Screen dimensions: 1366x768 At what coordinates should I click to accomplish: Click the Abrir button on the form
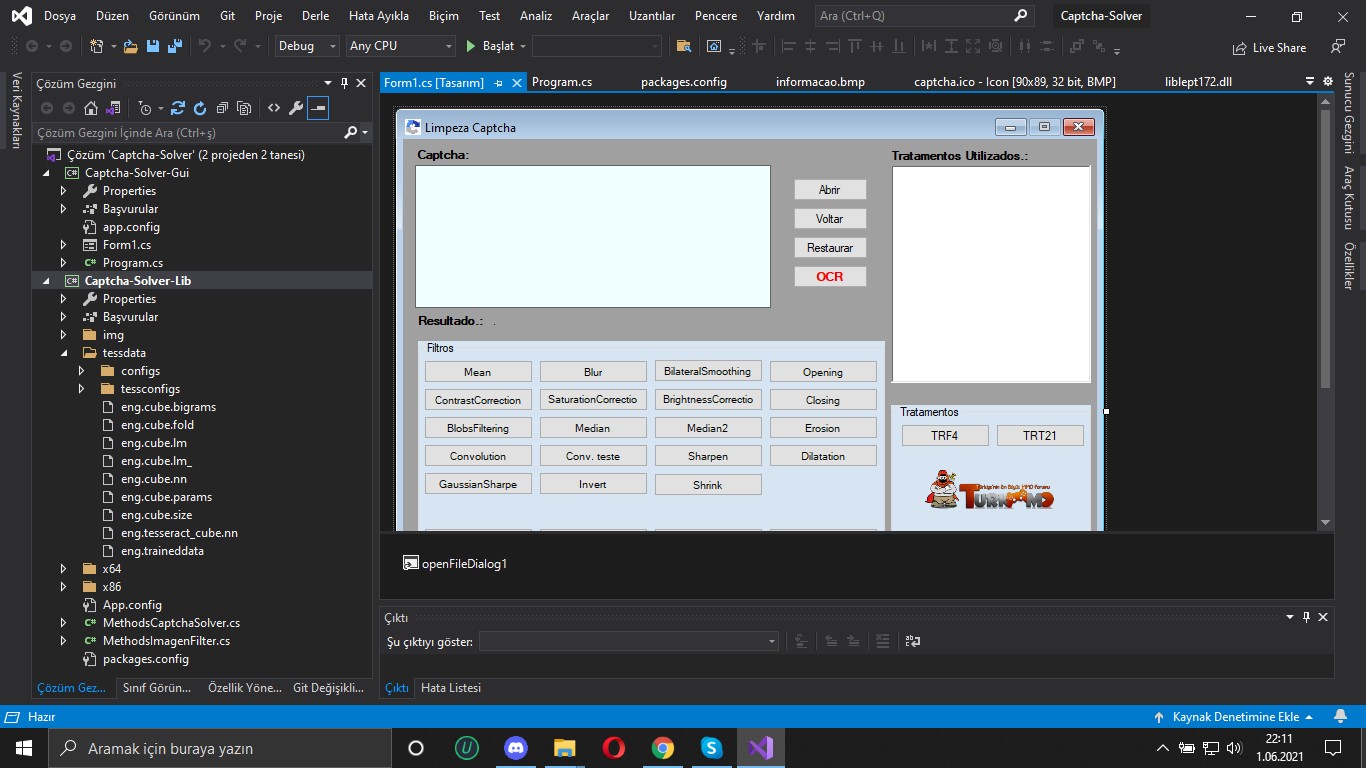[x=830, y=190]
